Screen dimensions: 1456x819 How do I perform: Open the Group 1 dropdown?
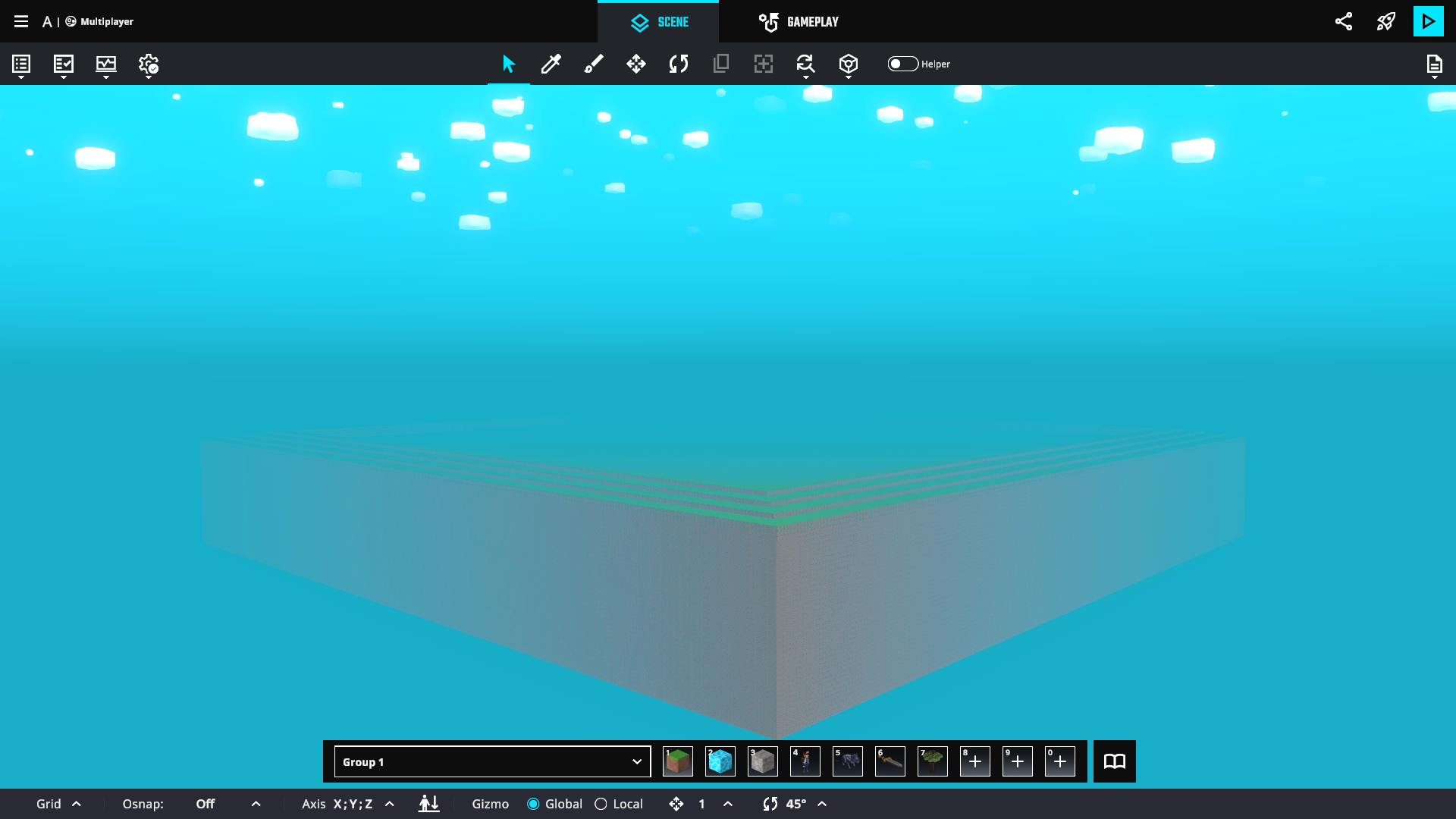pyautogui.click(x=493, y=761)
